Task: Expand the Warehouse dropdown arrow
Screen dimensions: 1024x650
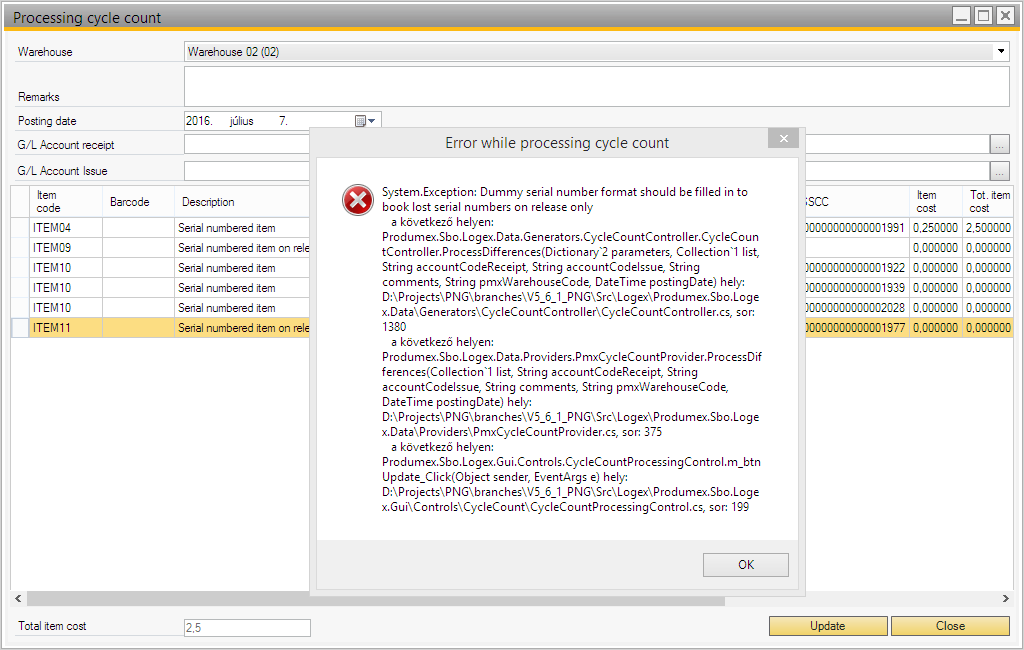Action: [1001, 51]
